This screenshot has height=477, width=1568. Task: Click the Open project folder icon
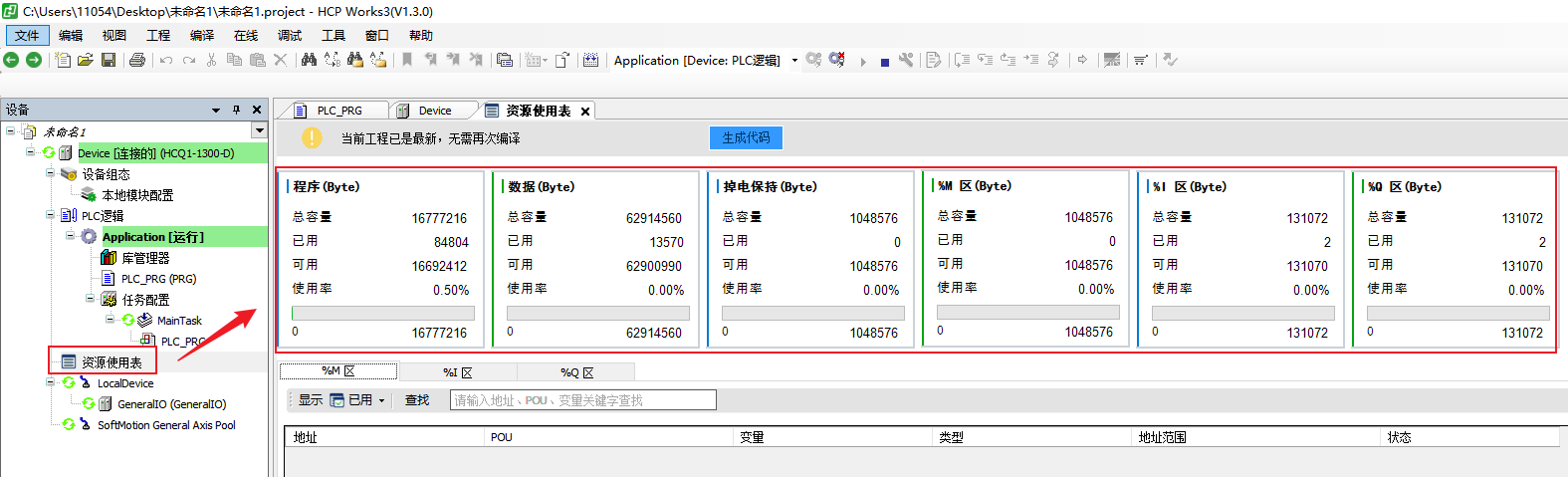[86, 60]
